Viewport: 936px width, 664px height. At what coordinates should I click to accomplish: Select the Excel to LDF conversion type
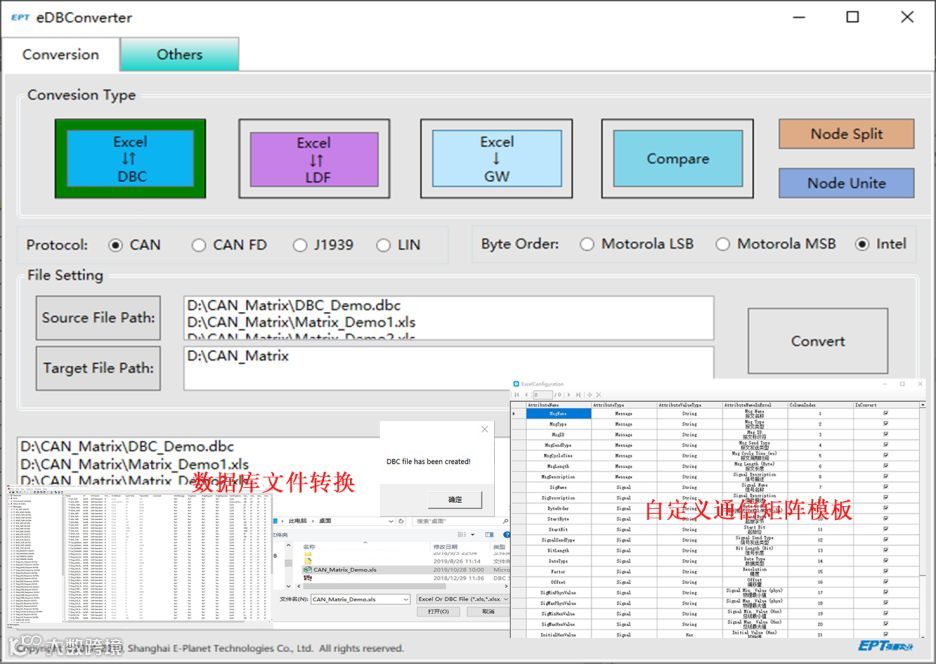point(314,159)
